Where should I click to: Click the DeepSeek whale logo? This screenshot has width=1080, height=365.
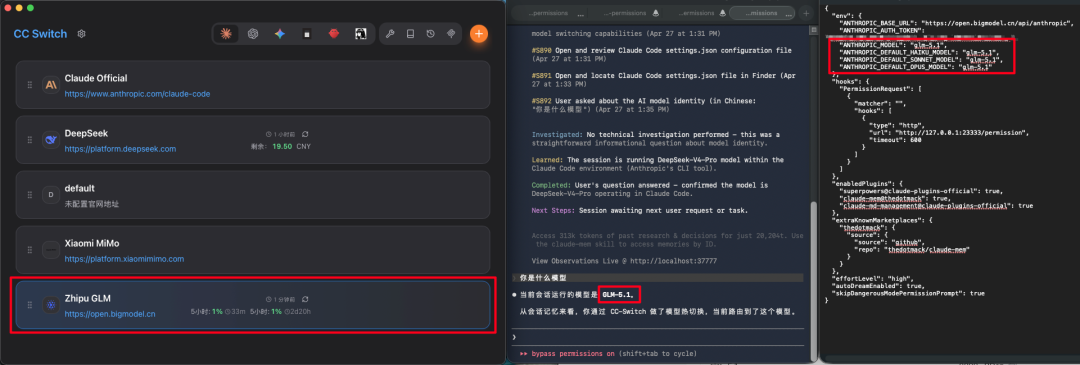(50, 140)
